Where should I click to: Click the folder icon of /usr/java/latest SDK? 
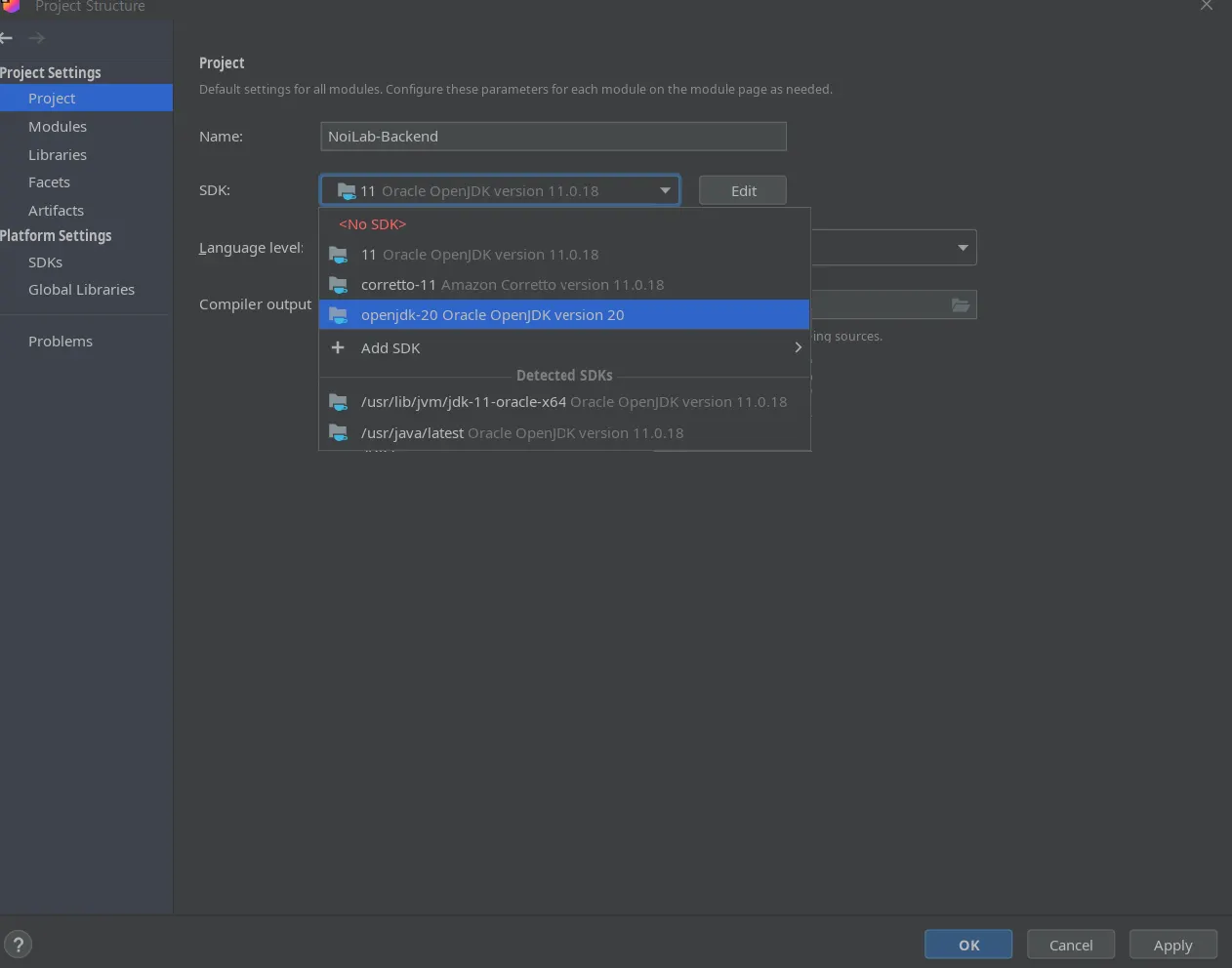click(x=339, y=432)
